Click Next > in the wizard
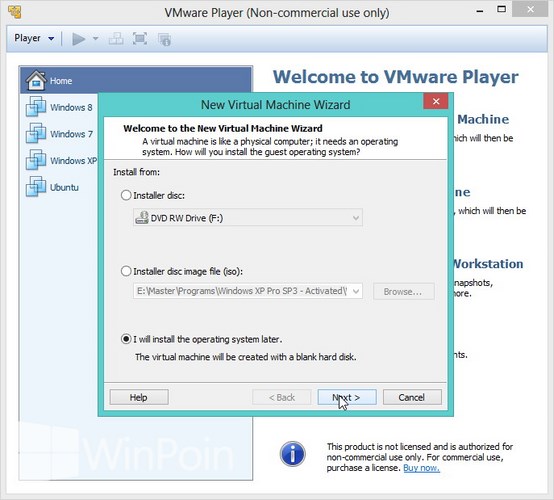 coord(347,397)
